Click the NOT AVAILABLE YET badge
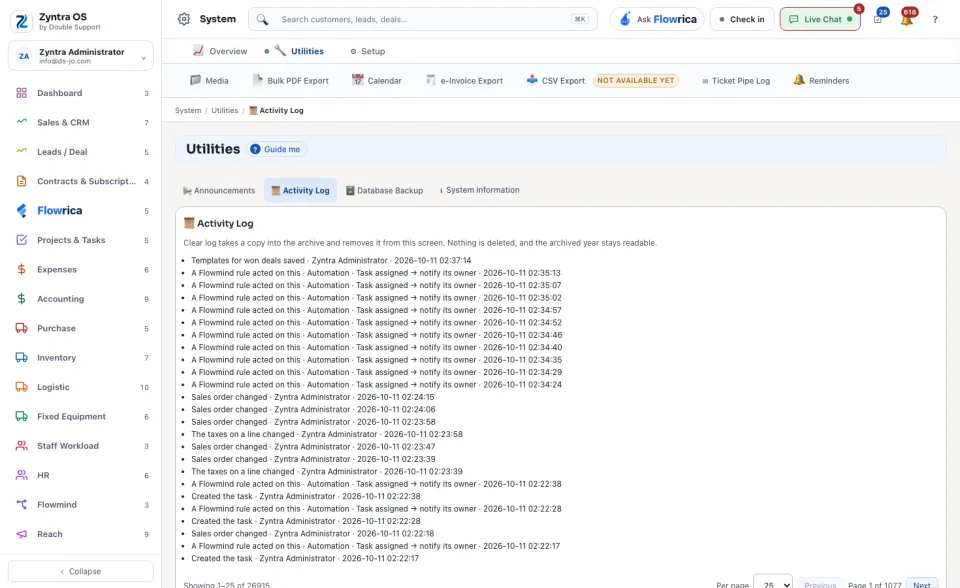This screenshot has width=960, height=588. 636,80
